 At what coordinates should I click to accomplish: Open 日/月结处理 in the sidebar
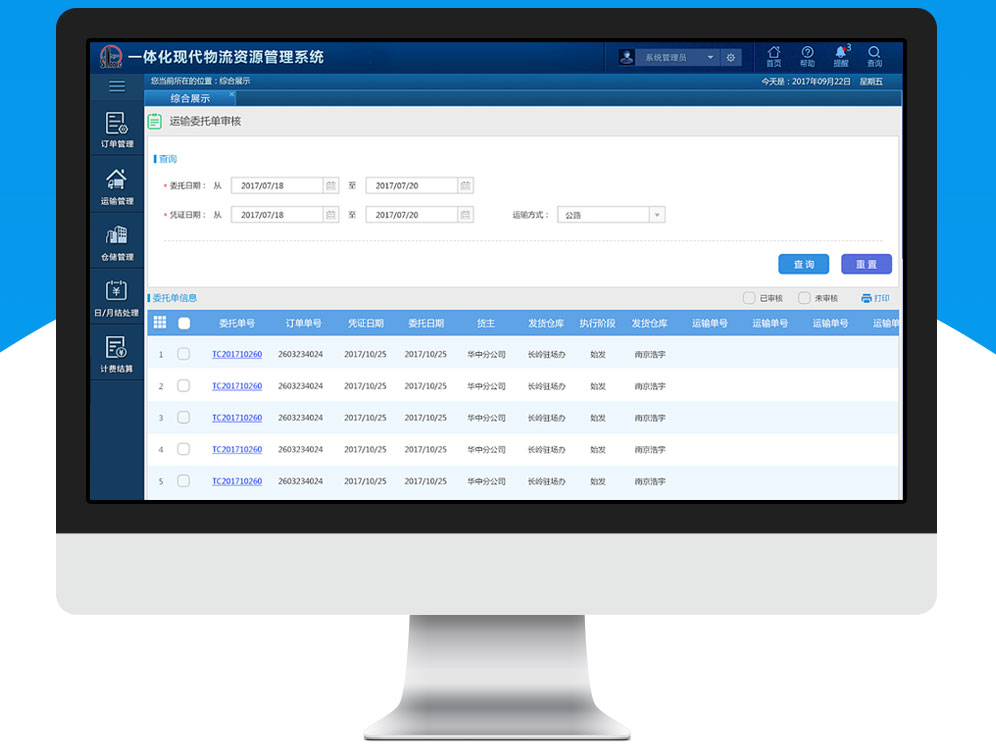117,298
